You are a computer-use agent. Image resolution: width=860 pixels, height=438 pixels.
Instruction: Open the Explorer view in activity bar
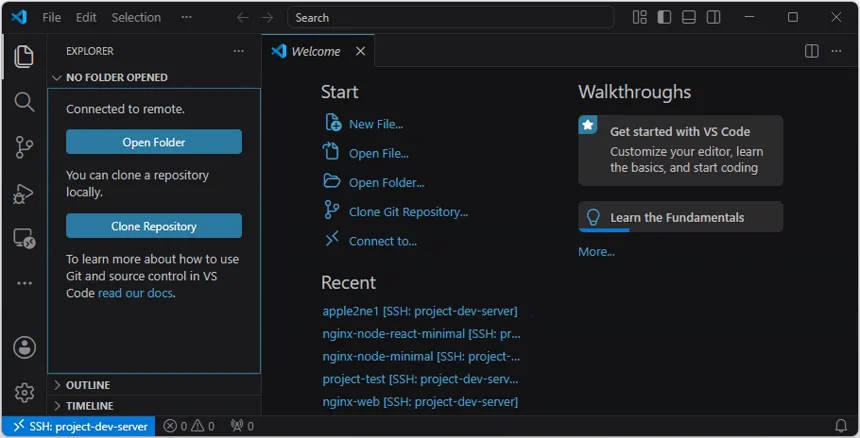[x=24, y=56]
